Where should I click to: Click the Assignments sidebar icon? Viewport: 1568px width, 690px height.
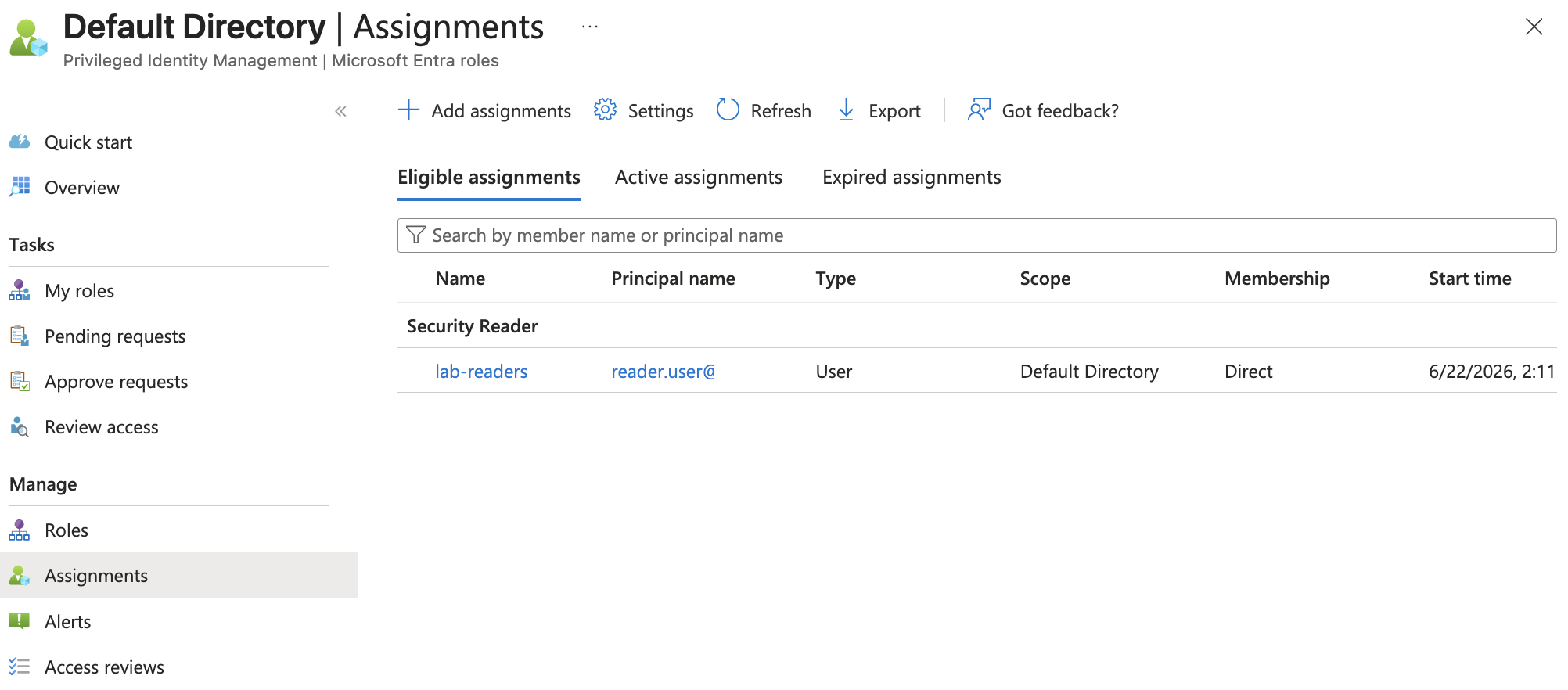[x=20, y=576]
